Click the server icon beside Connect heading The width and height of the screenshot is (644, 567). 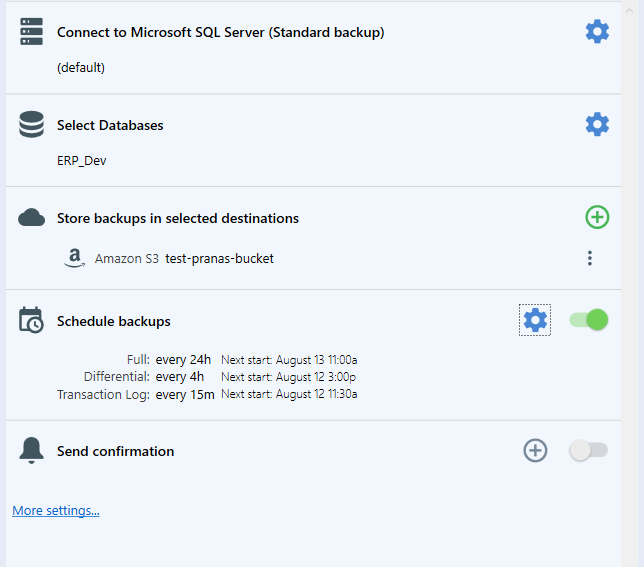32,32
